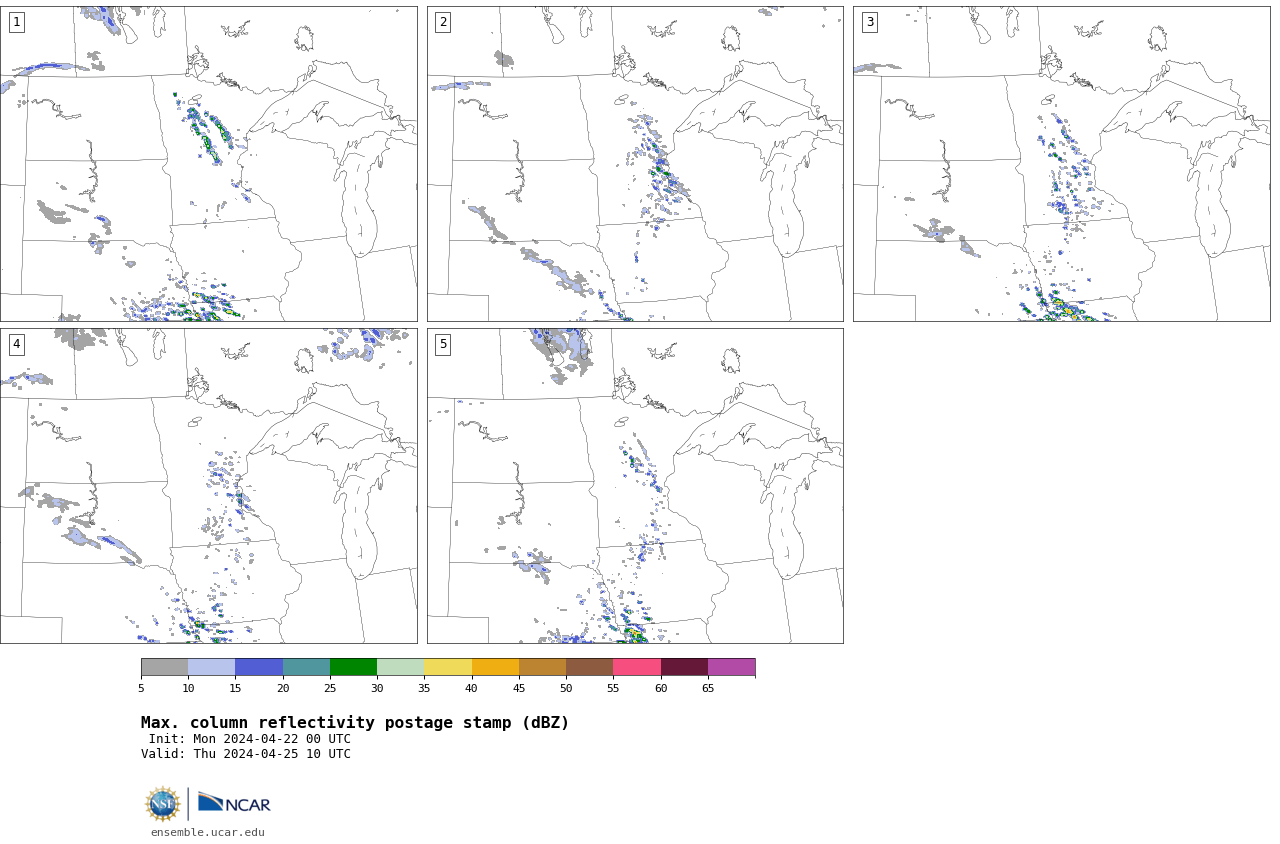
Task: Open ensemble member 3 reflectivity map
Action: pyautogui.click(x=1061, y=164)
